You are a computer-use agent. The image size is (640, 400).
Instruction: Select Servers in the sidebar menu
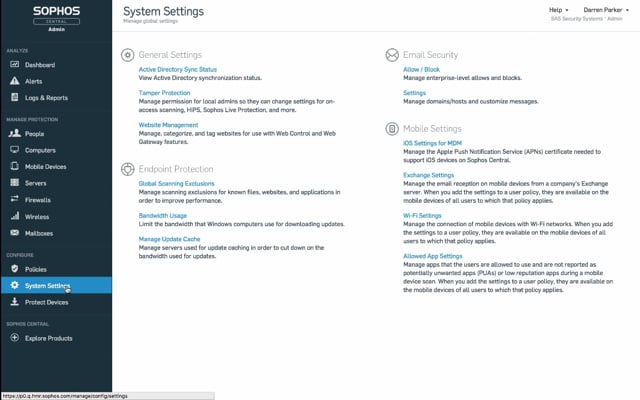point(36,183)
